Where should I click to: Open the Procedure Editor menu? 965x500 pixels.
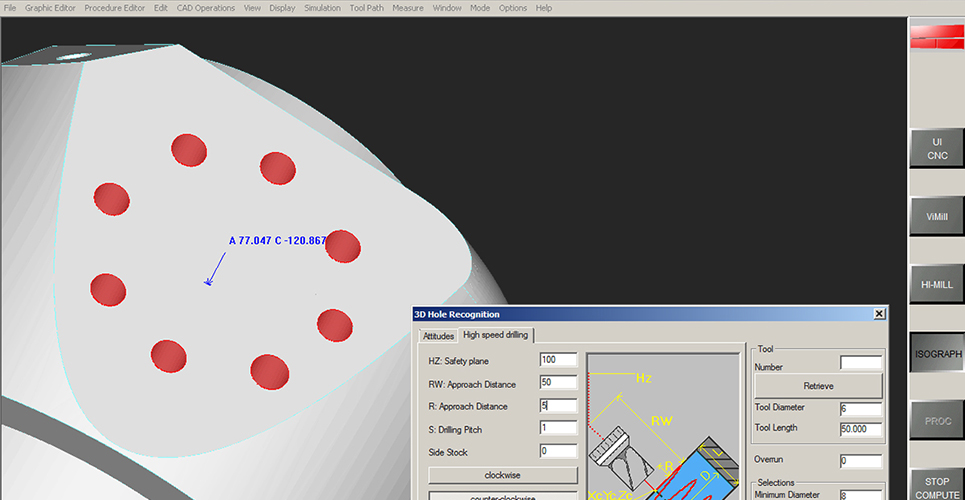[115, 8]
